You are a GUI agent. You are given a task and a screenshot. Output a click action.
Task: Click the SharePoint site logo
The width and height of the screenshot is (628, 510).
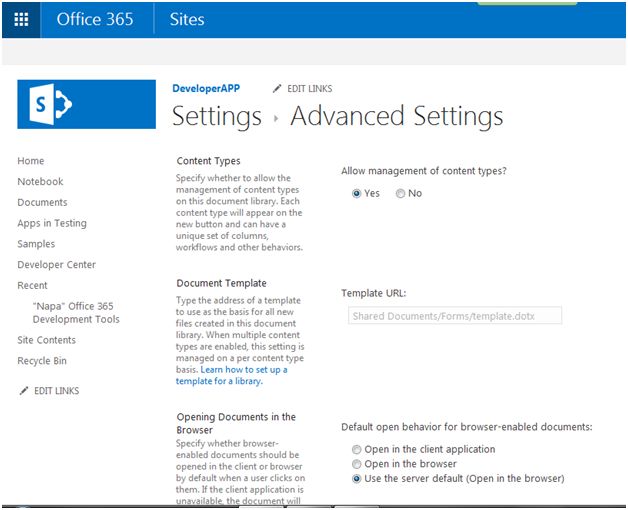[x=86, y=104]
